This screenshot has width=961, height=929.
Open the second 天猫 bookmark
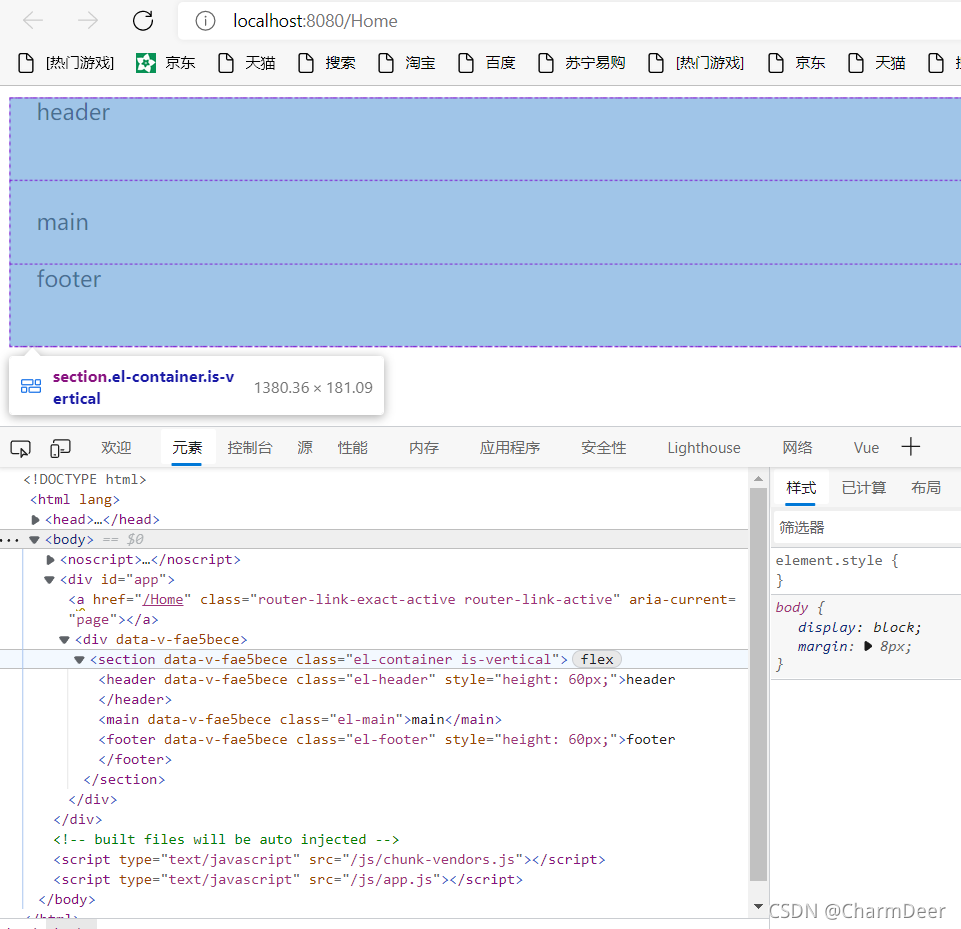876,63
